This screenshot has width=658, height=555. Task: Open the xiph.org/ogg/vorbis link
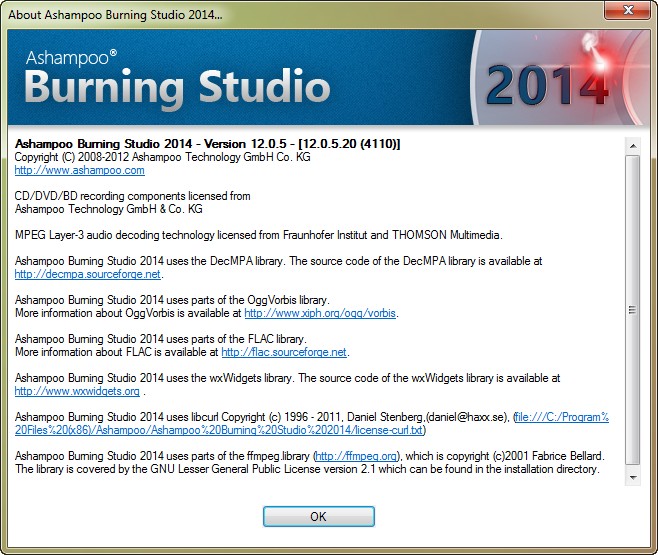(320, 313)
